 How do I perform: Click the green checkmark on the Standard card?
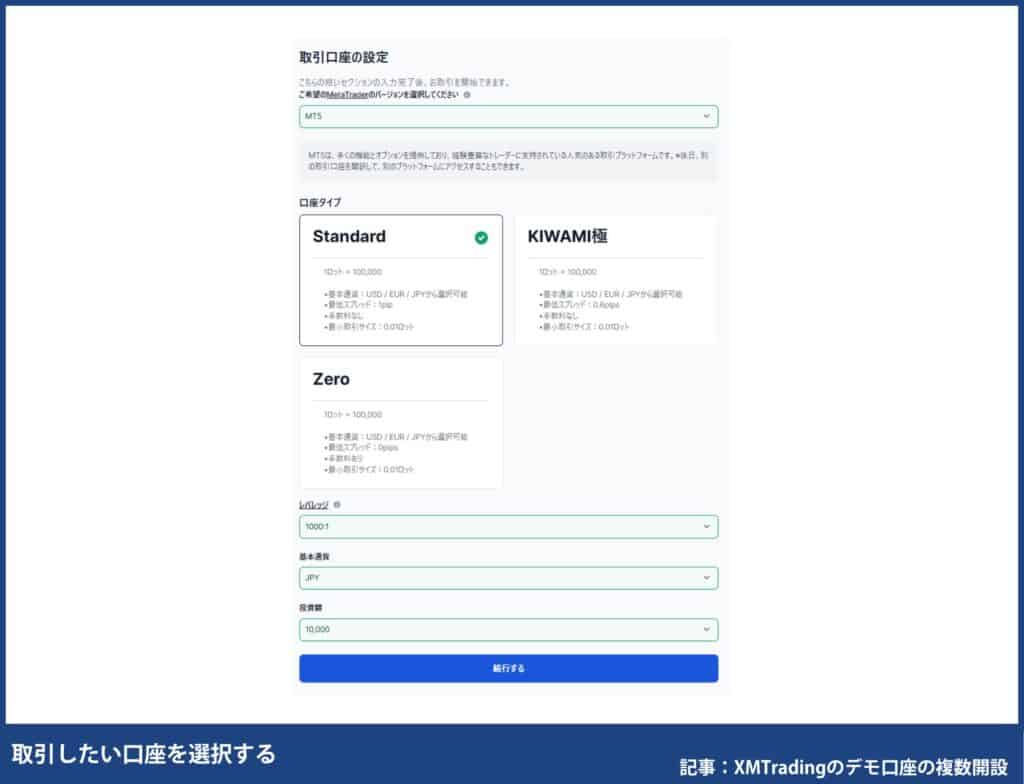[x=481, y=237]
